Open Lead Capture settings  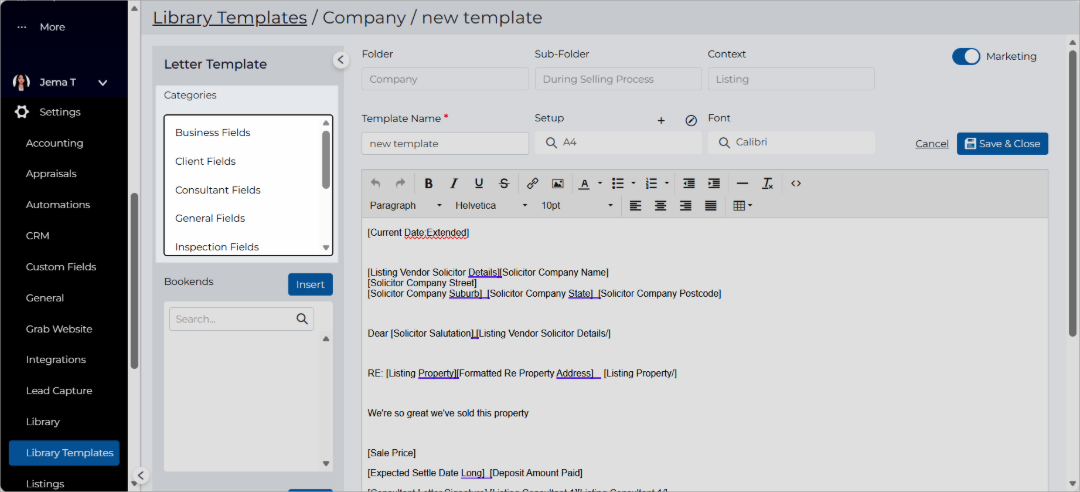point(59,390)
